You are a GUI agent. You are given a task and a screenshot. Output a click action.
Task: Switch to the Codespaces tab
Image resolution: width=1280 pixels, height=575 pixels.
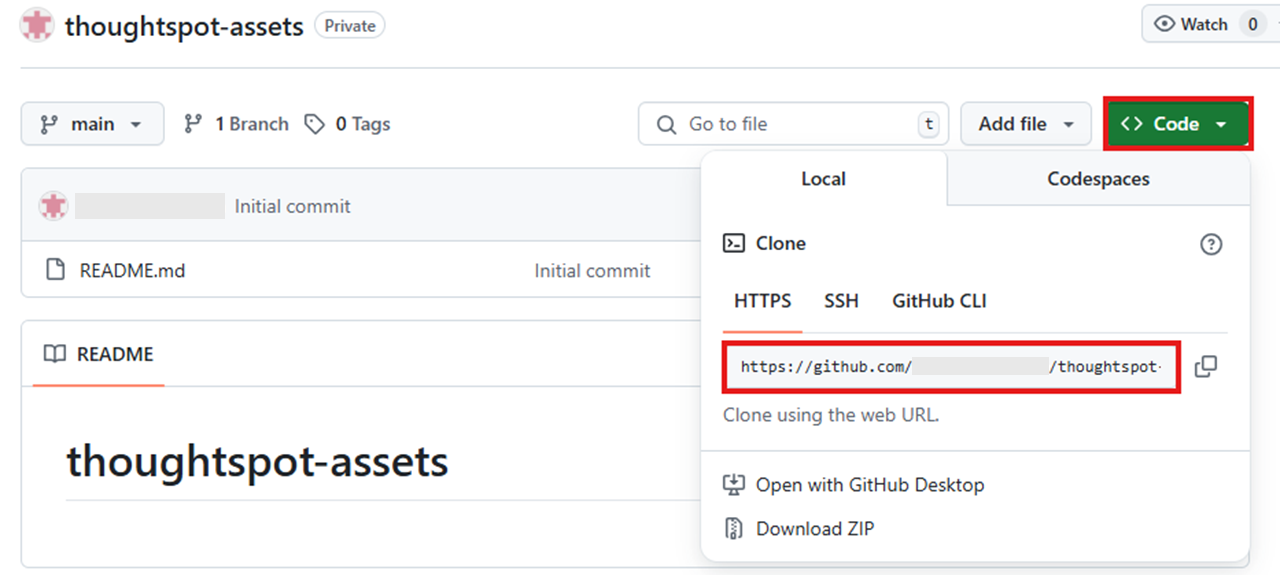[1098, 179]
